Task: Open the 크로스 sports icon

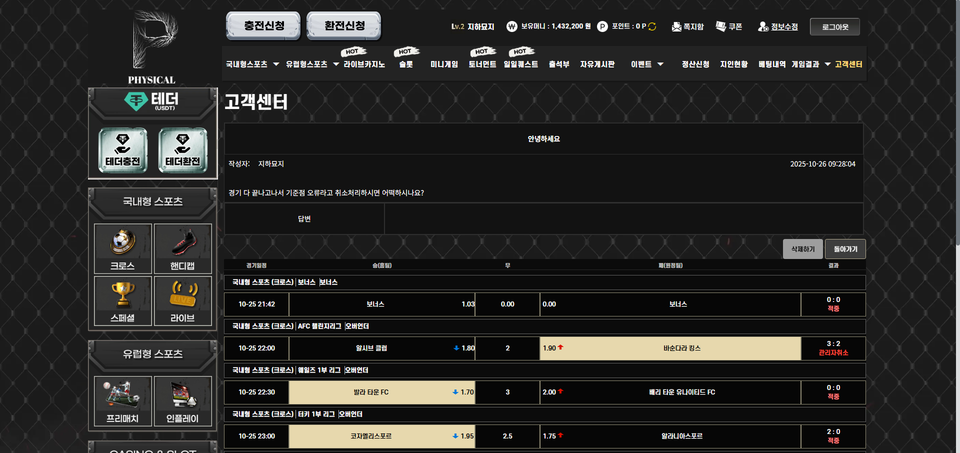Action: tap(122, 248)
